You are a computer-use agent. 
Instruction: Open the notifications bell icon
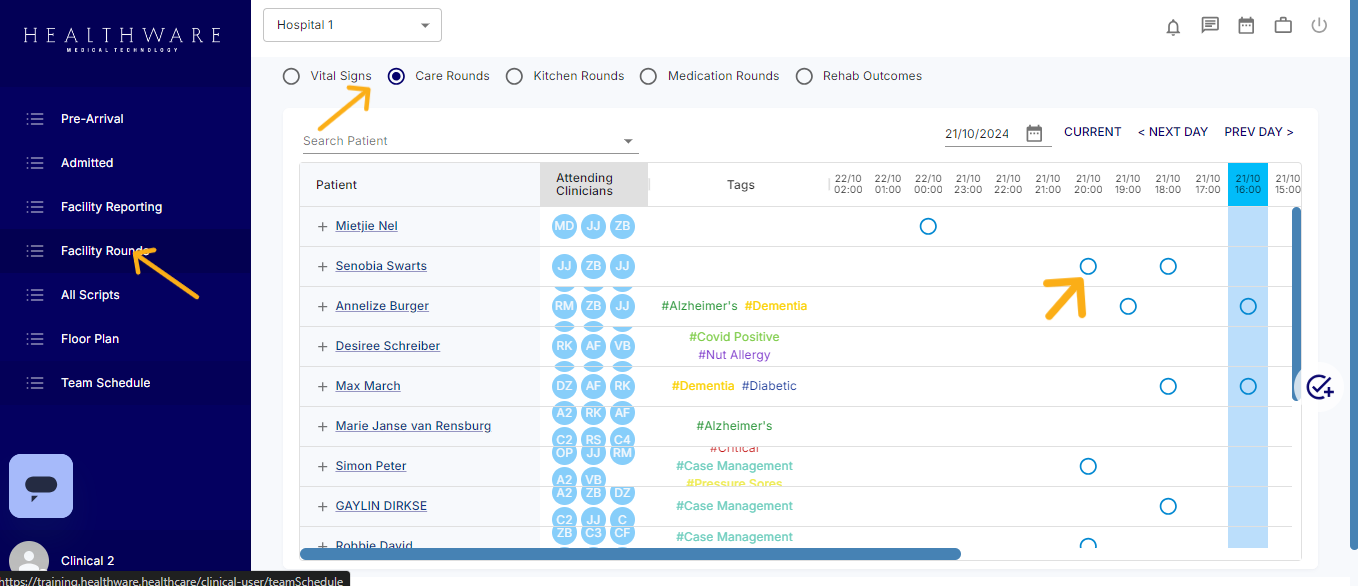point(1173,27)
